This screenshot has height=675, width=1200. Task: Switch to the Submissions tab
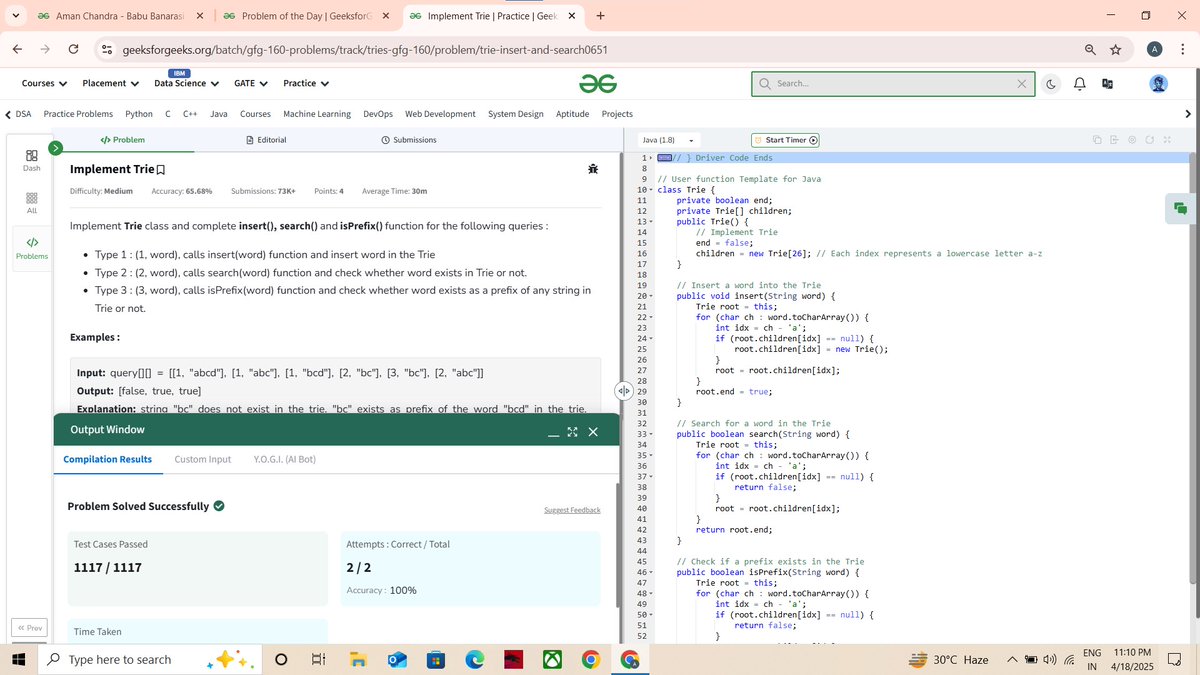pyautogui.click(x=409, y=140)
